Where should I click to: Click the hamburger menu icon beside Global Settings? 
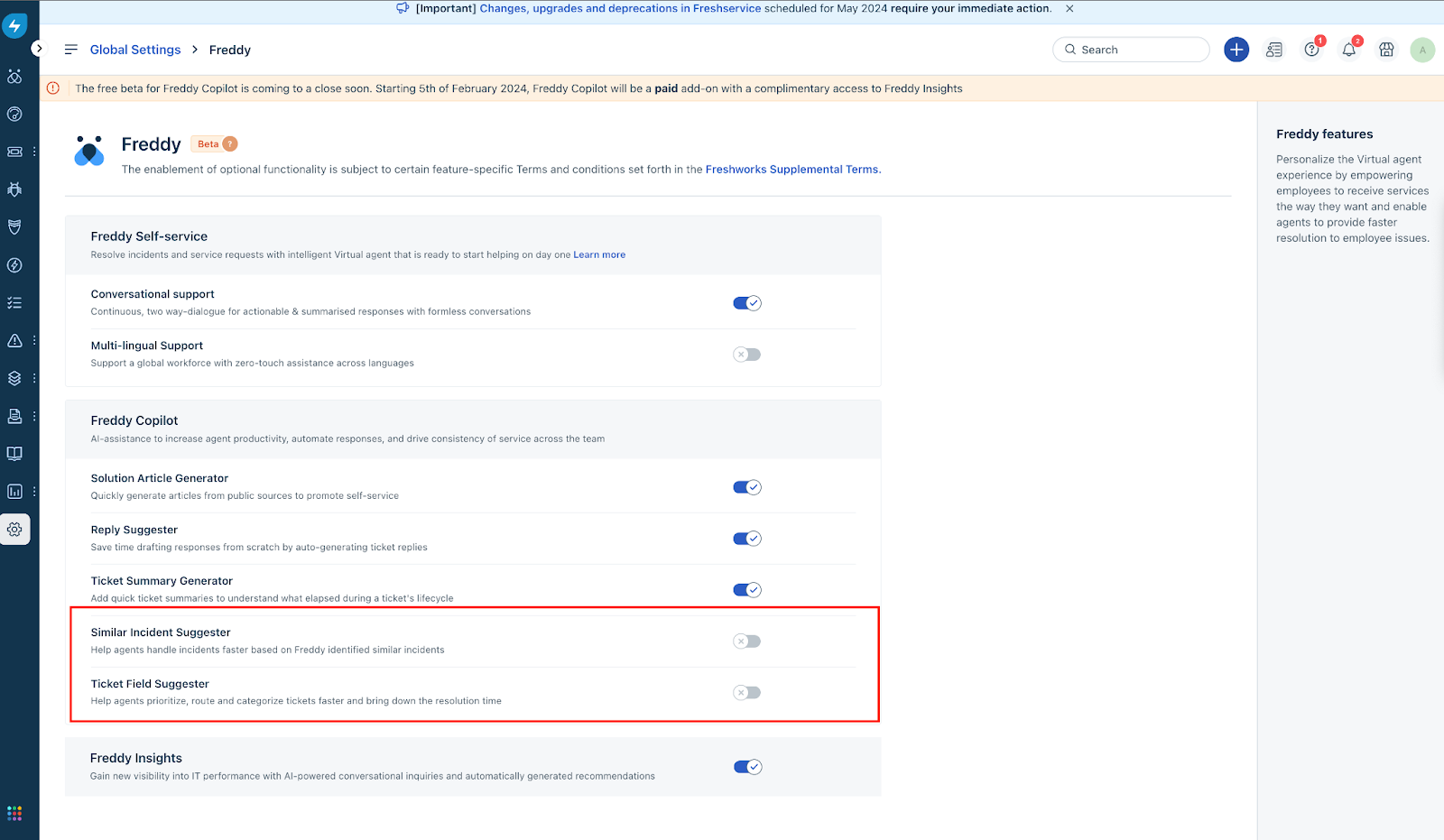(71, 50)
